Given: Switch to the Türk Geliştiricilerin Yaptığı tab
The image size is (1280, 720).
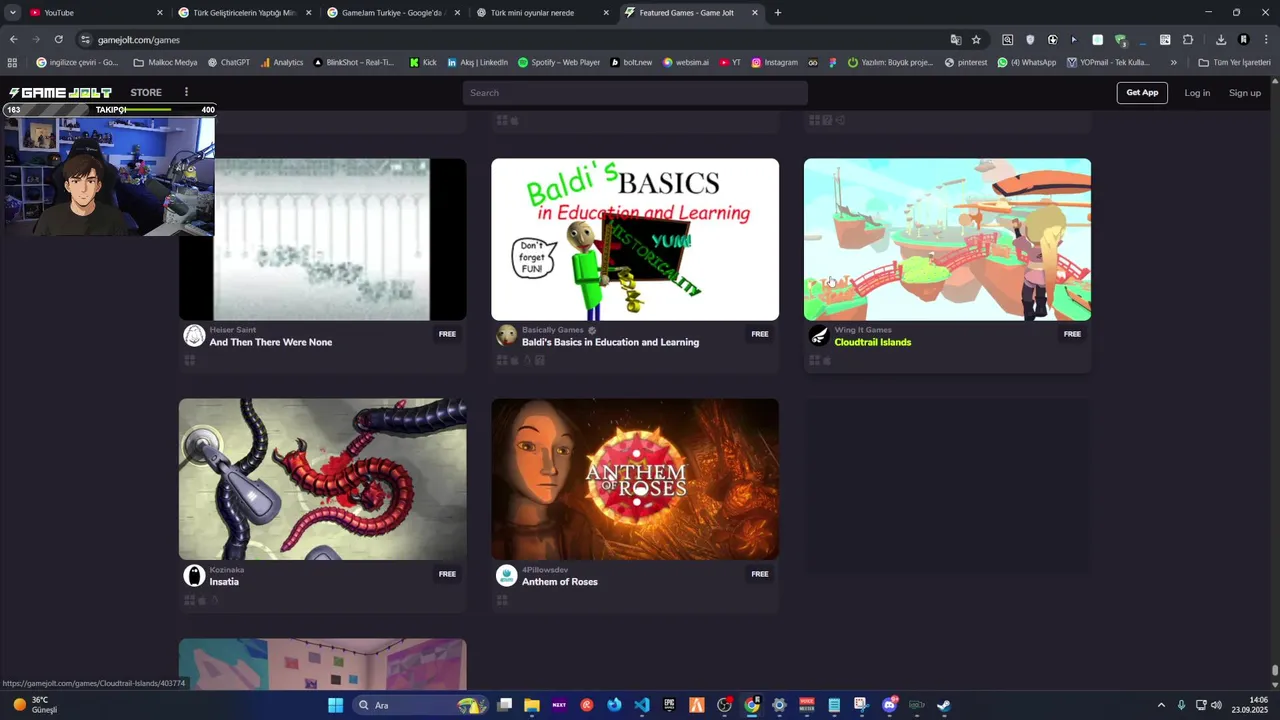Looking at the screenshot, I should 245,13.
